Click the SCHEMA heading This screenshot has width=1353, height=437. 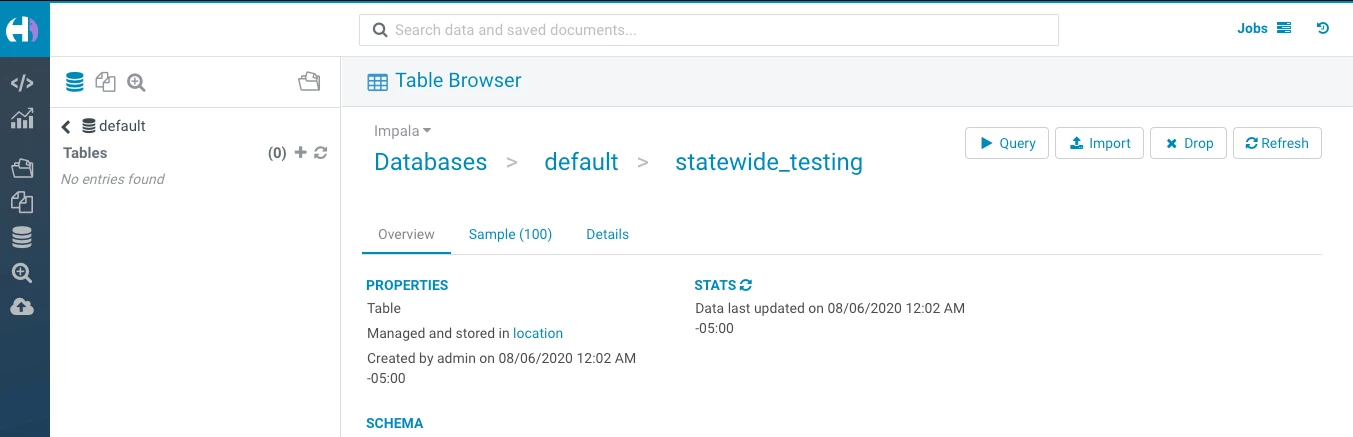point(395,423)
